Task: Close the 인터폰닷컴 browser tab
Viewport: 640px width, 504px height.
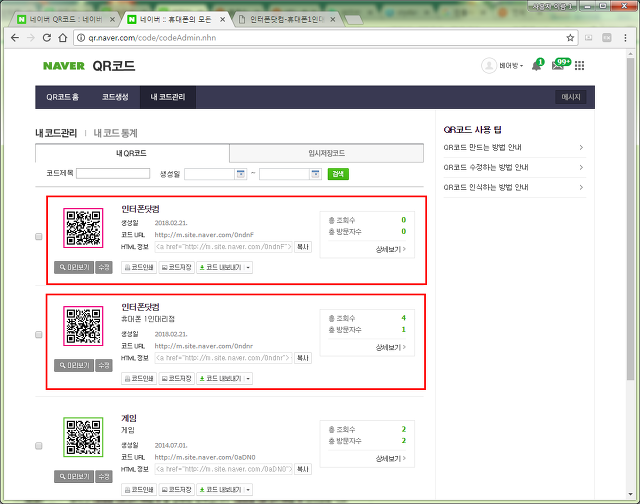Action: click(333, 19)
